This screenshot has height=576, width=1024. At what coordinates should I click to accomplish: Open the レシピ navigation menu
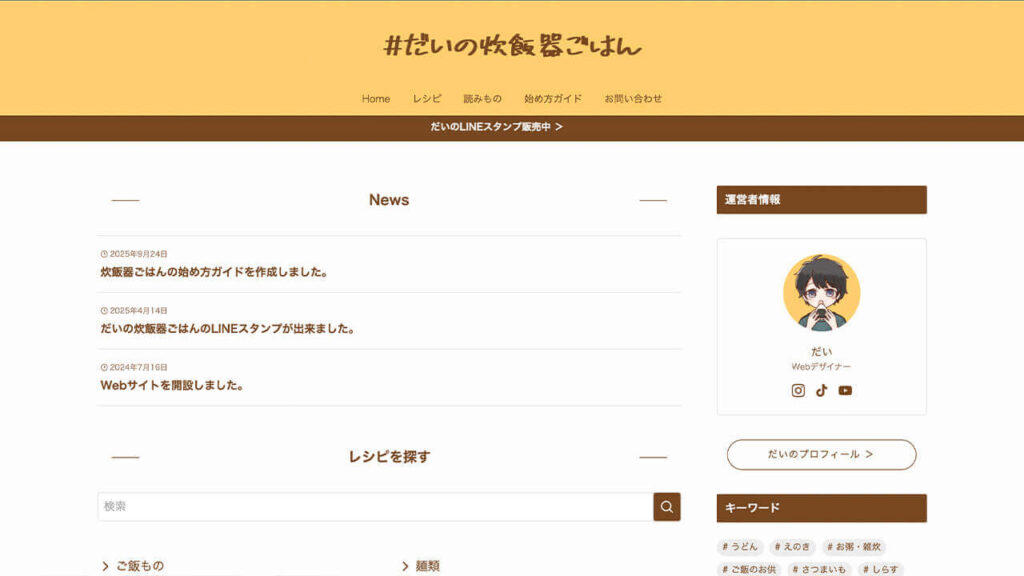427,99
